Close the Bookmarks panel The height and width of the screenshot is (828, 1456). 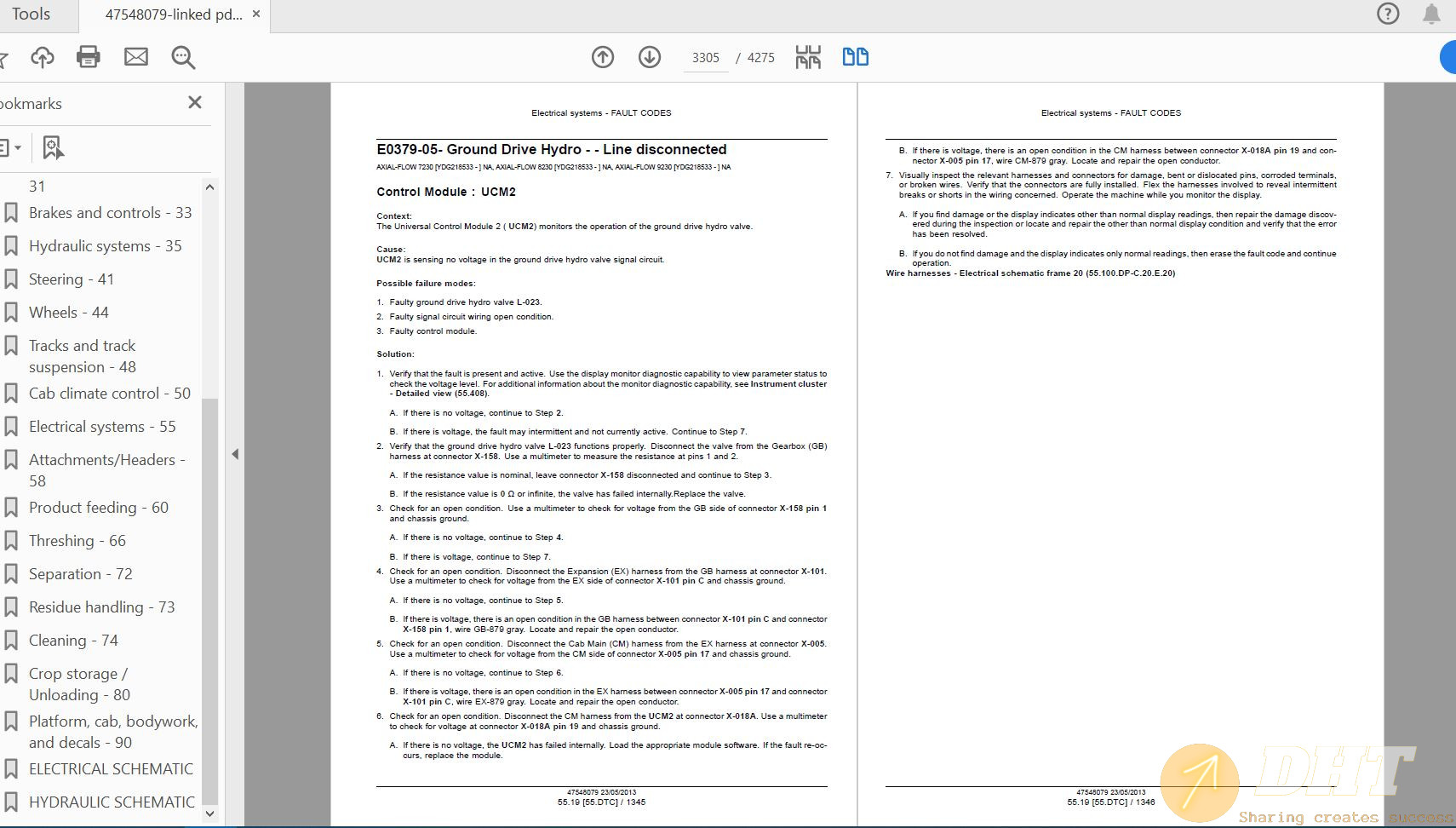(x=195, y=102)
